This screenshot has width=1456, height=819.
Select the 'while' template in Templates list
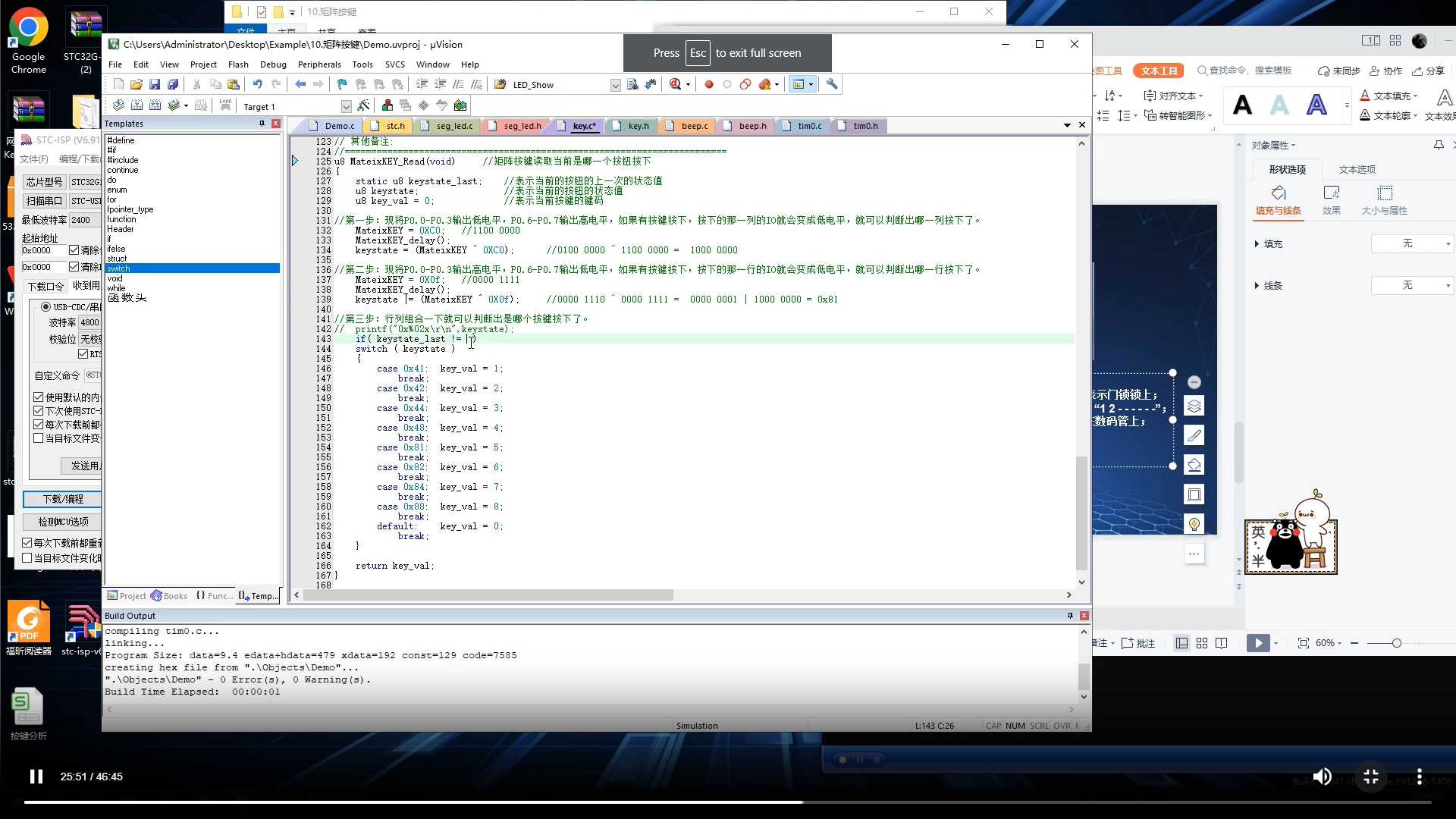pos(116,288)
